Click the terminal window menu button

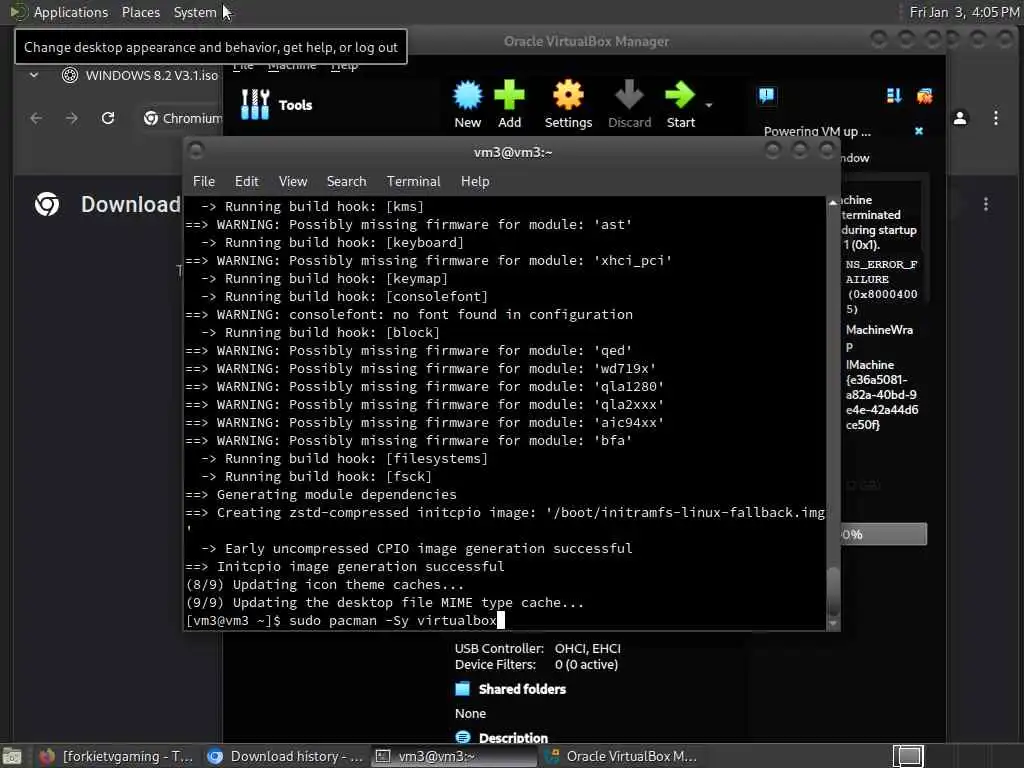(196, 151)
